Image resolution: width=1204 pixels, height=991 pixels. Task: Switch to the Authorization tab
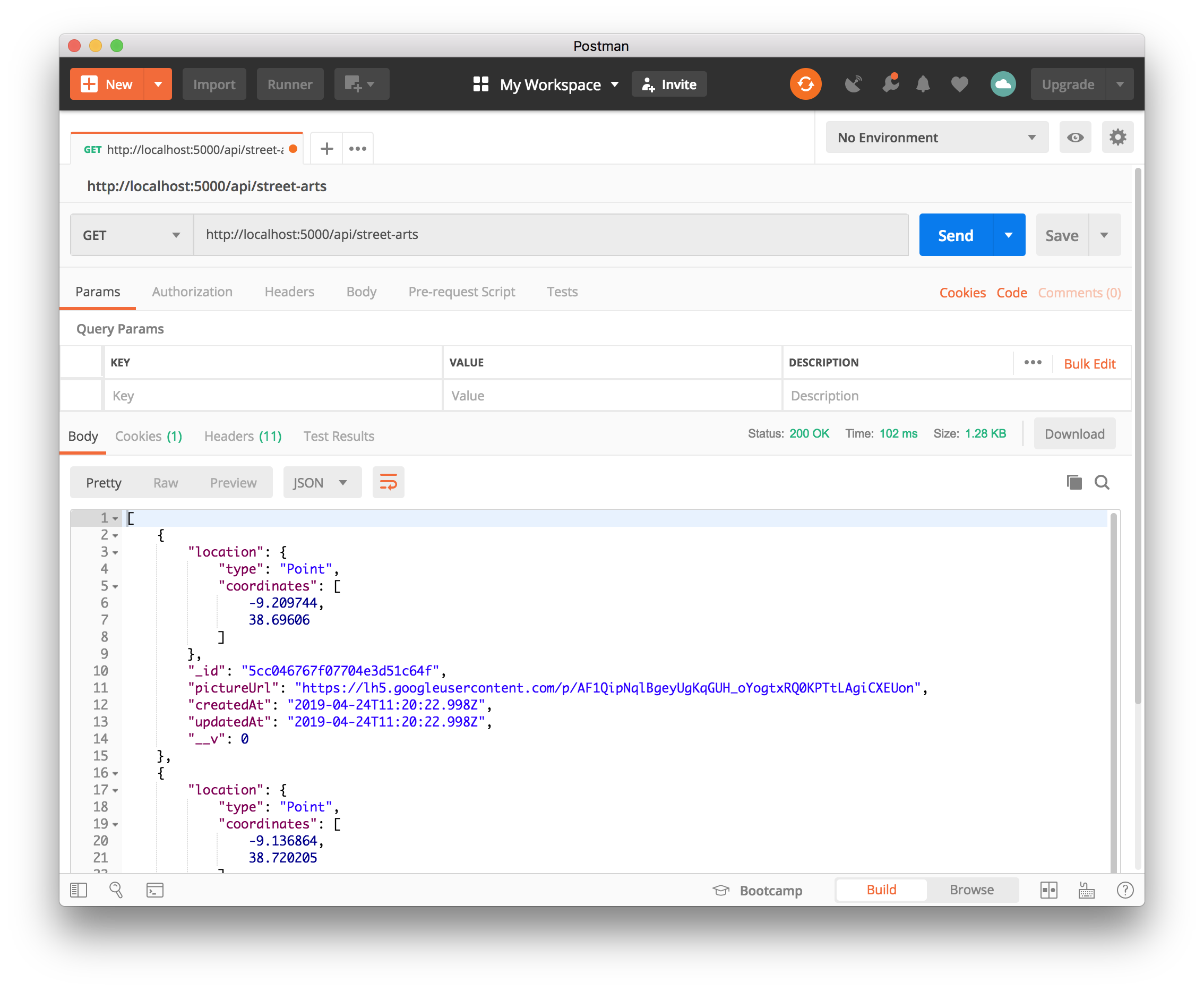click(192, 292)
